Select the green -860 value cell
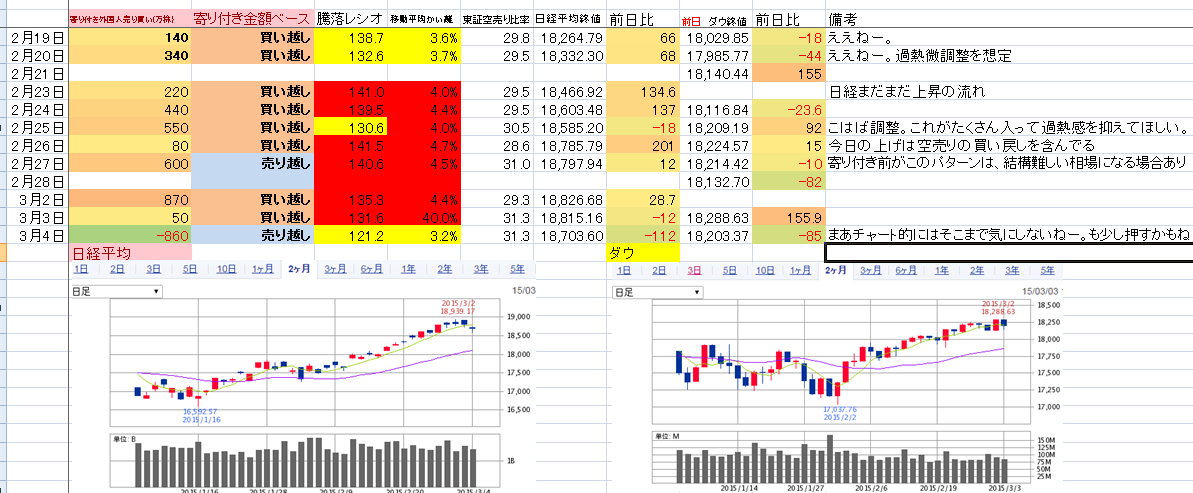This screenshot has width=1193, height=493. pyautogui.click(x=130, y=234)
